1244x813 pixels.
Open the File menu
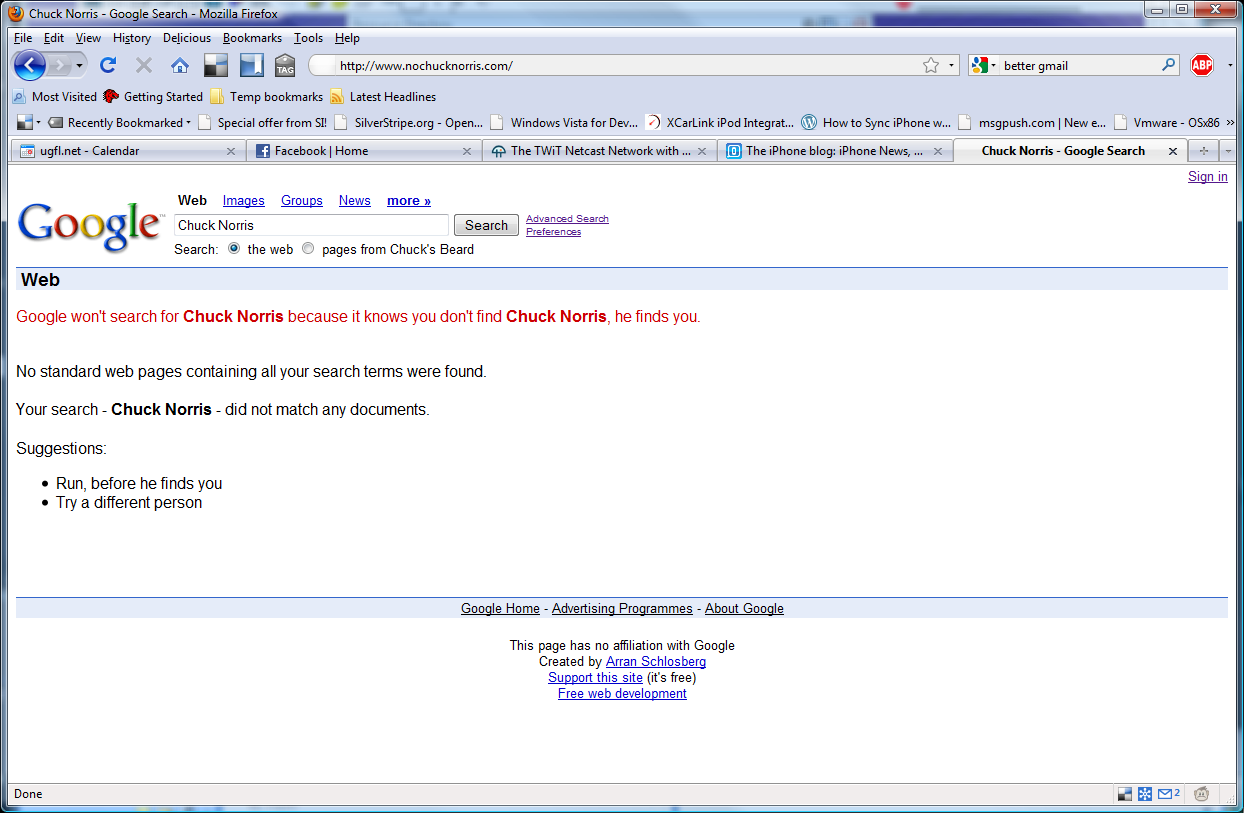pyautogui.click(x=23, y=38)
